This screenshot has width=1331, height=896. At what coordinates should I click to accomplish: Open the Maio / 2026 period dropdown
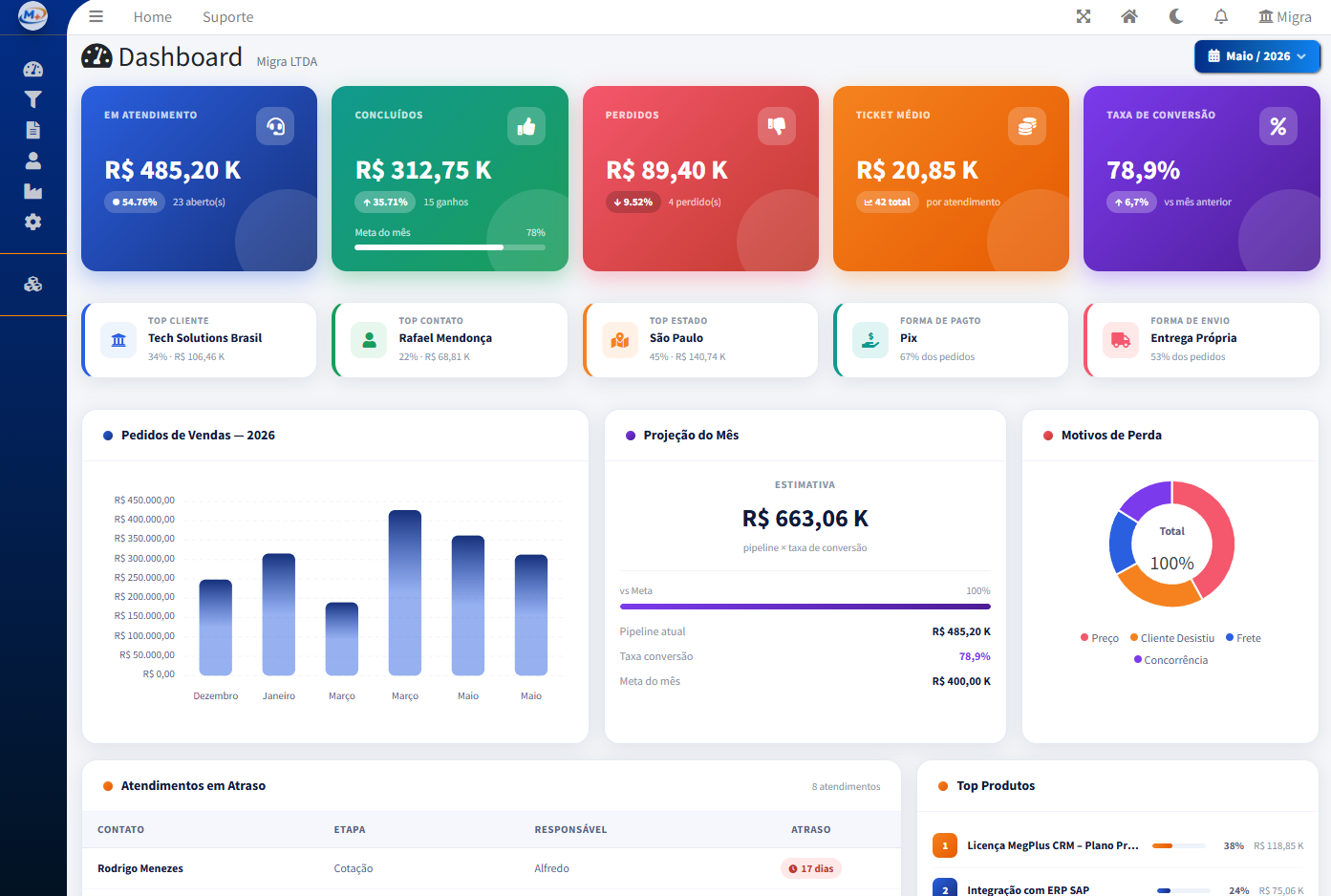coord(1257,56)
